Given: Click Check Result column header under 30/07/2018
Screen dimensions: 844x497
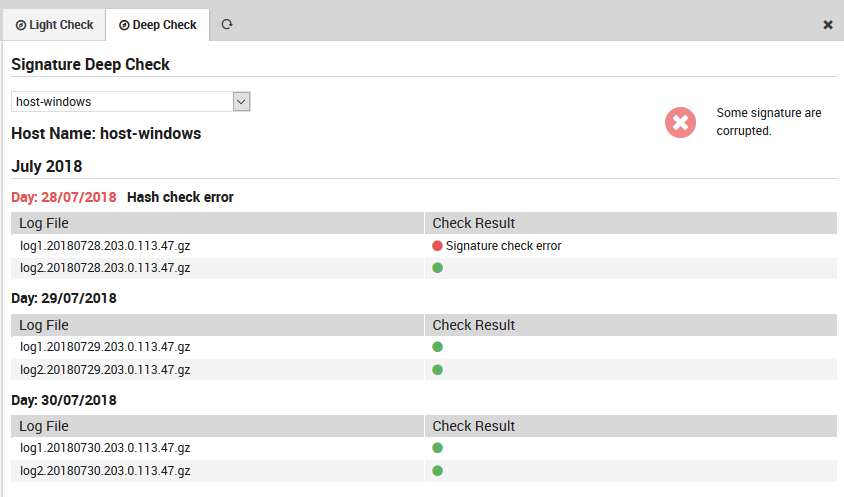Looking at the screenshot, I should point(473,426).
